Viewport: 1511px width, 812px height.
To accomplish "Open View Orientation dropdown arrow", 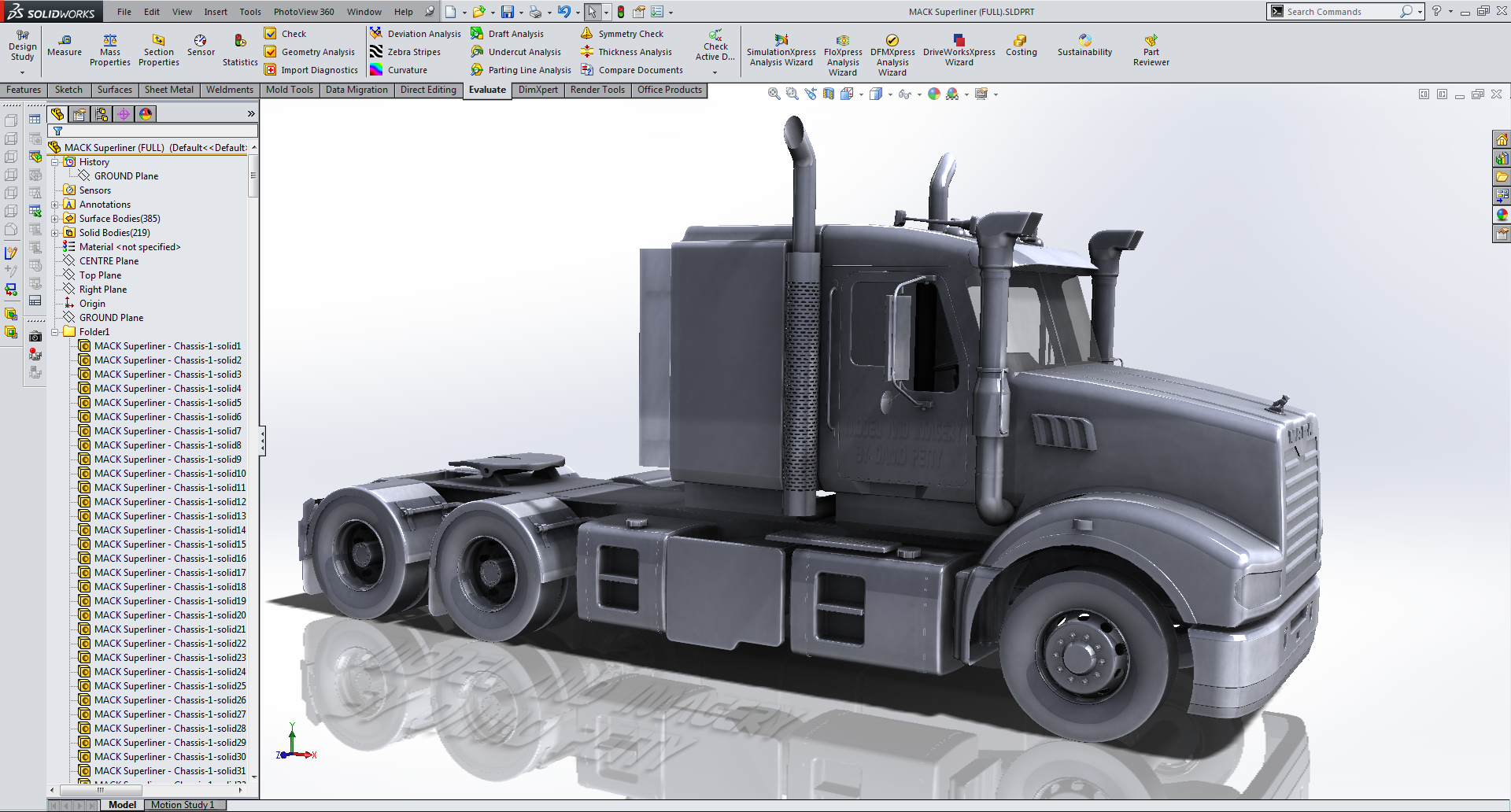I will pyautogui.click(x=861, y=94).
